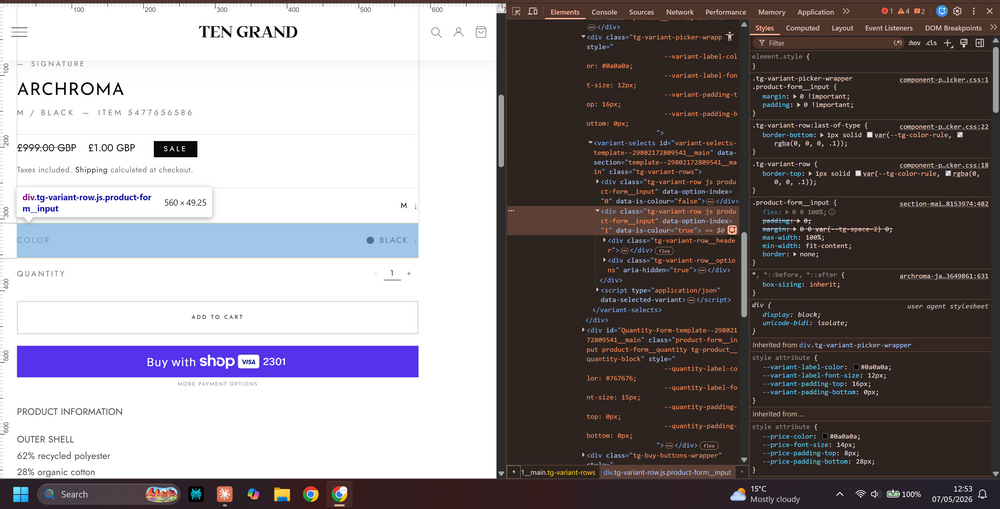The image size is (1000, 509).
Task: Expand the tg-buy-buttons-wrapper div node
Action: pos(583,455)
